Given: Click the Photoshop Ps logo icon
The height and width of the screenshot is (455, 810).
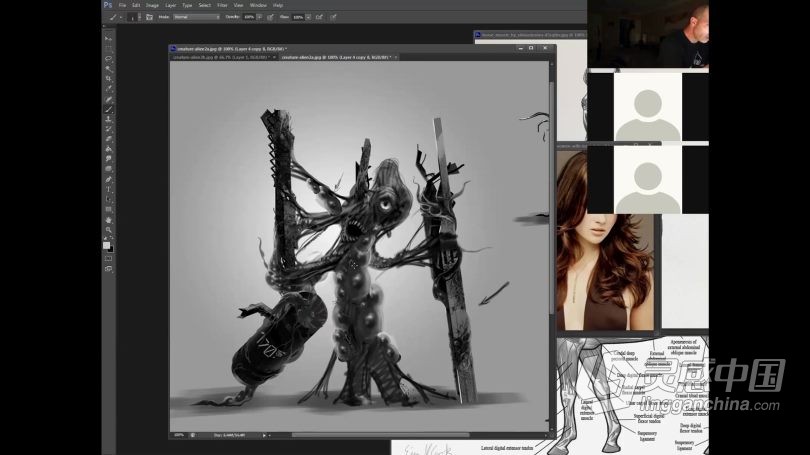Looking at the screenshot, I should pyautogui.click(x=108, y=5).
